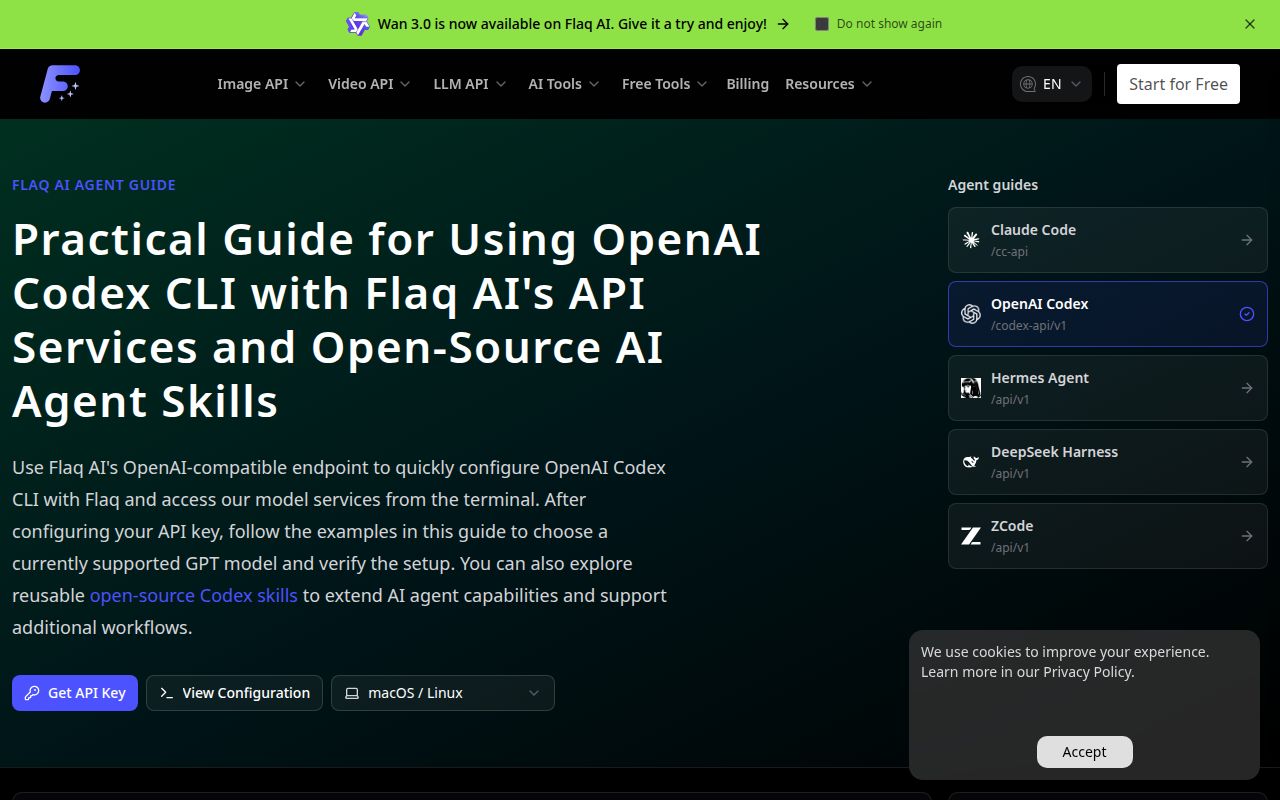Click the DeepSeek whale icon
This screenshot has height=800, width=1280.
[x=971, y=462]
